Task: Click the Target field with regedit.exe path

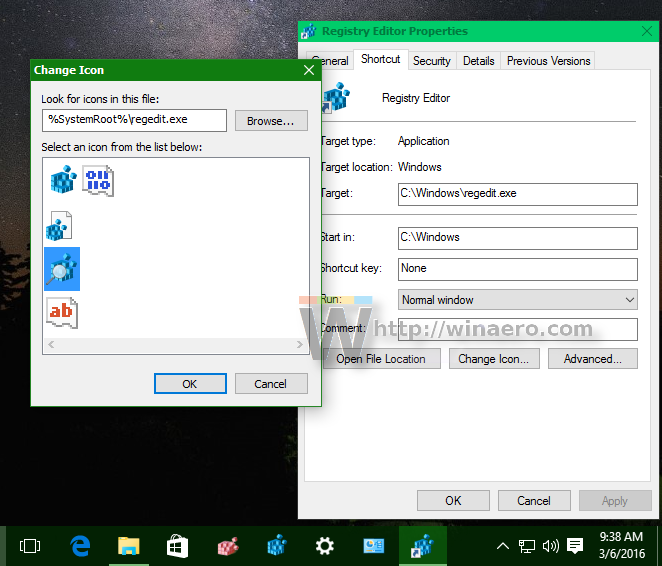Action: point(518,194)
